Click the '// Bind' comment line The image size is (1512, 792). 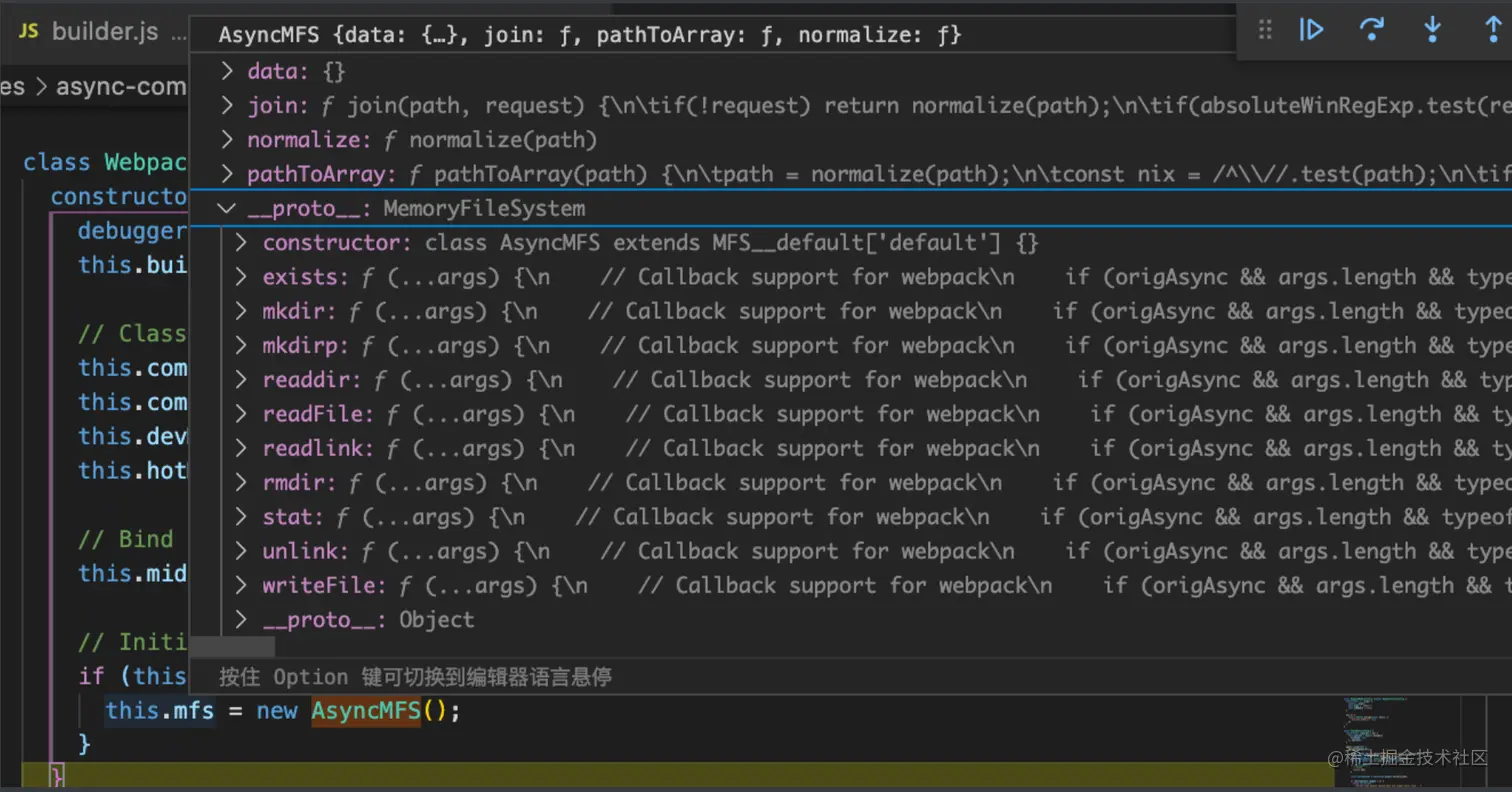(126, 539)
